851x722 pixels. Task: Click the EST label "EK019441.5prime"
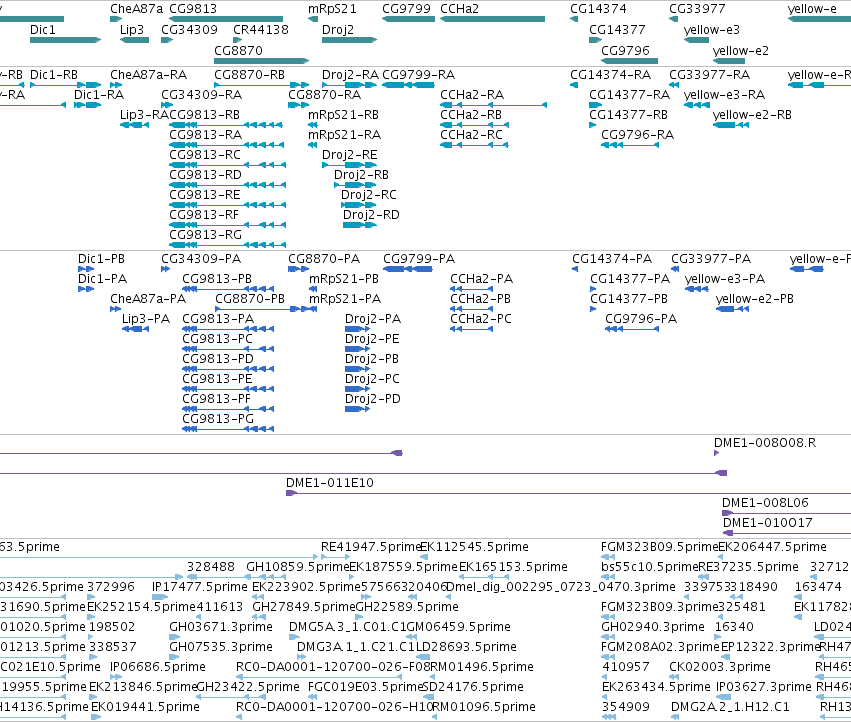(145, 707)
